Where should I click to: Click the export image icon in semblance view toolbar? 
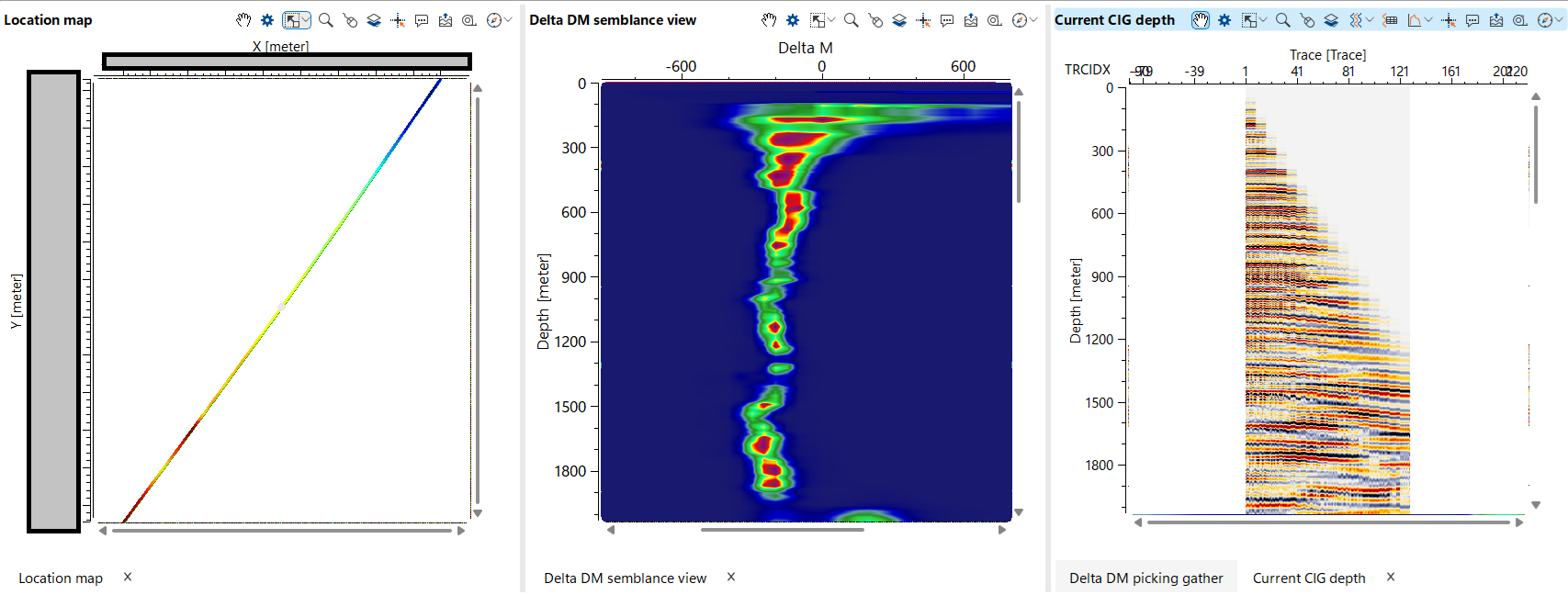pos(971,20)
